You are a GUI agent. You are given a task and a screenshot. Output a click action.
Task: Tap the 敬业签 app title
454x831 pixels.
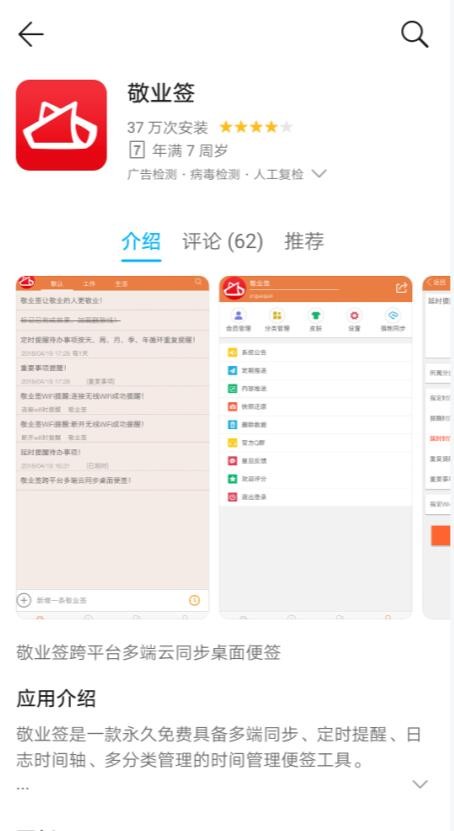pyautogui.click(x=161, y=93)
